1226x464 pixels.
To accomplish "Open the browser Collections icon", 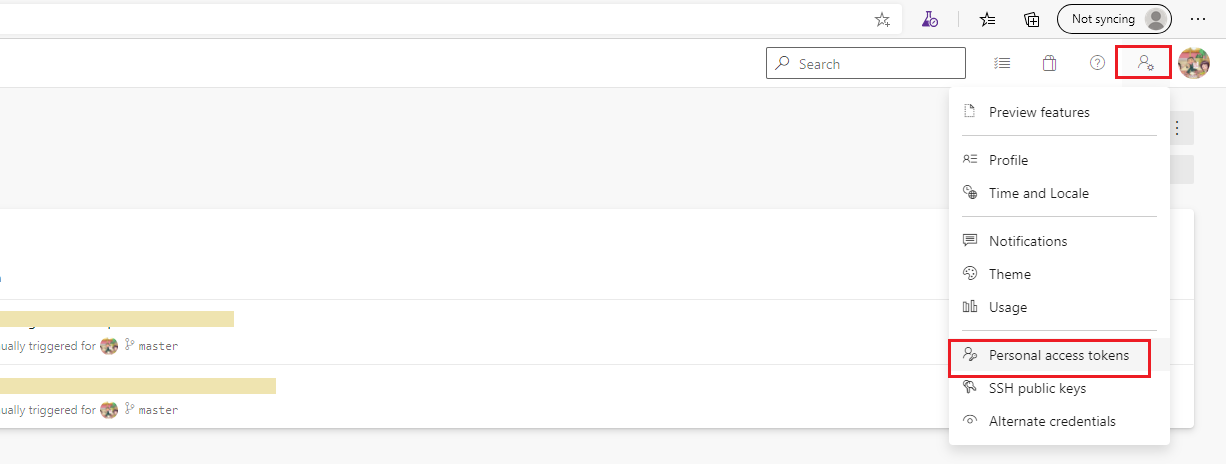I will (x=1032, y=19).
